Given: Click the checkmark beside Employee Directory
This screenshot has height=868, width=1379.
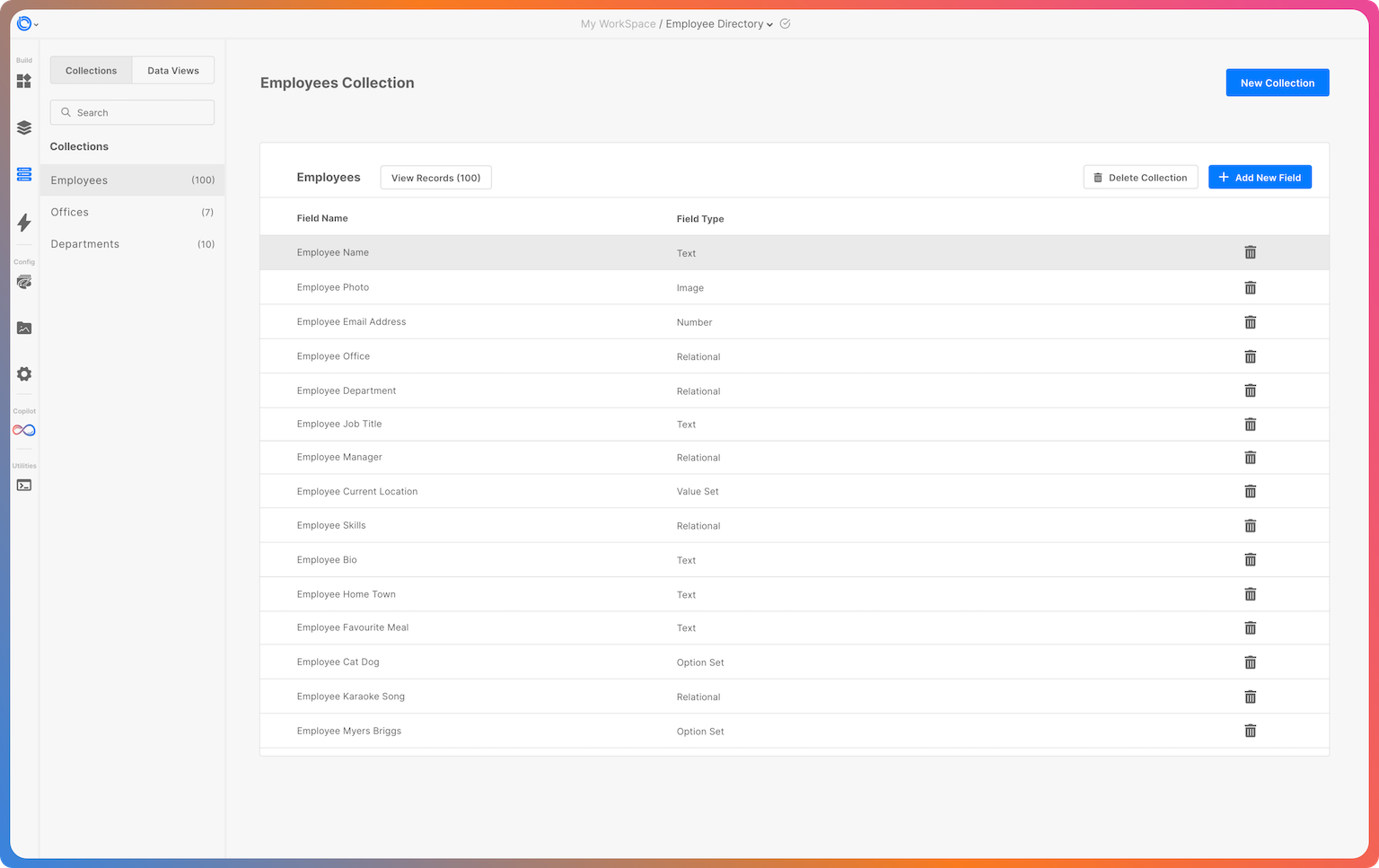Looking at the screenshot, I should [x=785, y=24].
